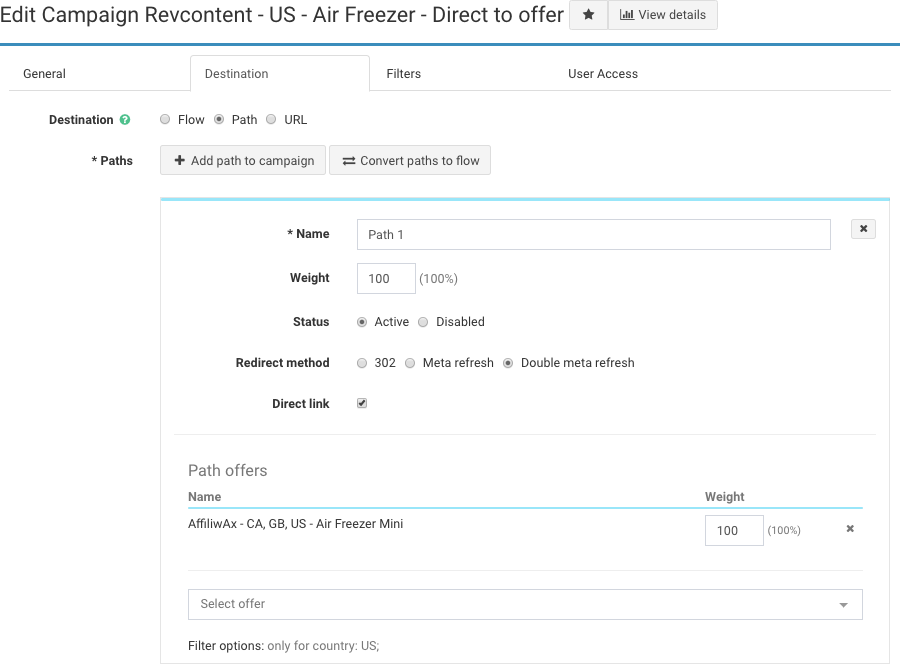Choose the 302 redirect method
900x664 pixels.
(362, 363)
